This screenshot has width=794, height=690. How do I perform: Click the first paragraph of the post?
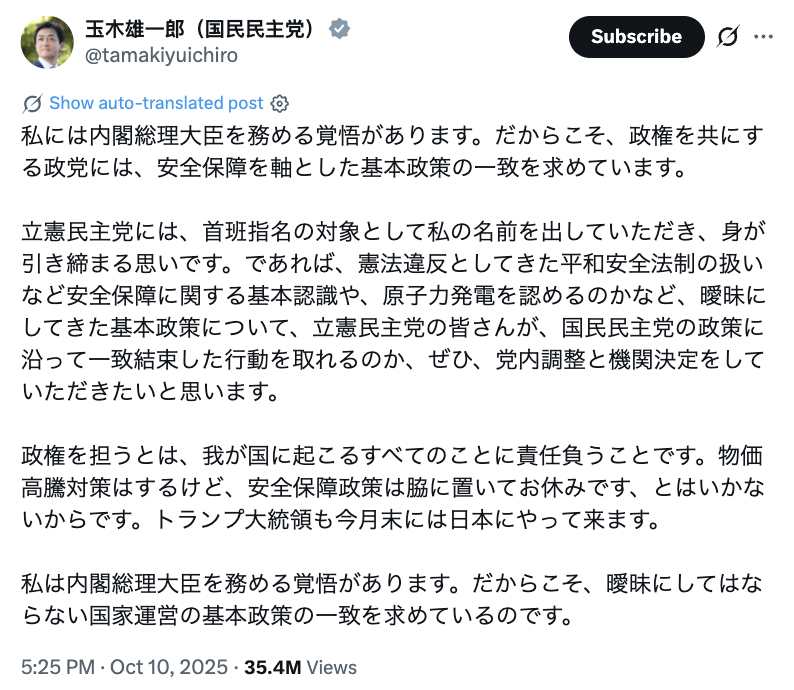(x=390, y=150)
